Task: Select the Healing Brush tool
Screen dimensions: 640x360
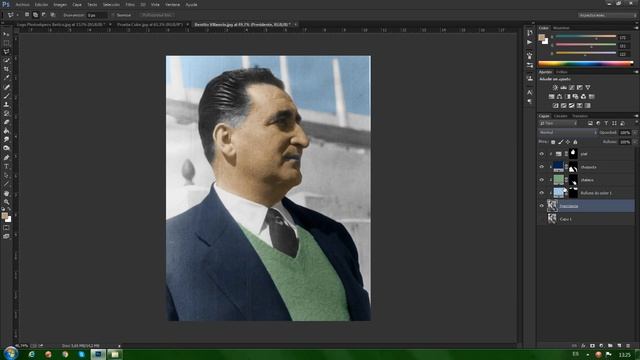Action: [x=6, y=87]
